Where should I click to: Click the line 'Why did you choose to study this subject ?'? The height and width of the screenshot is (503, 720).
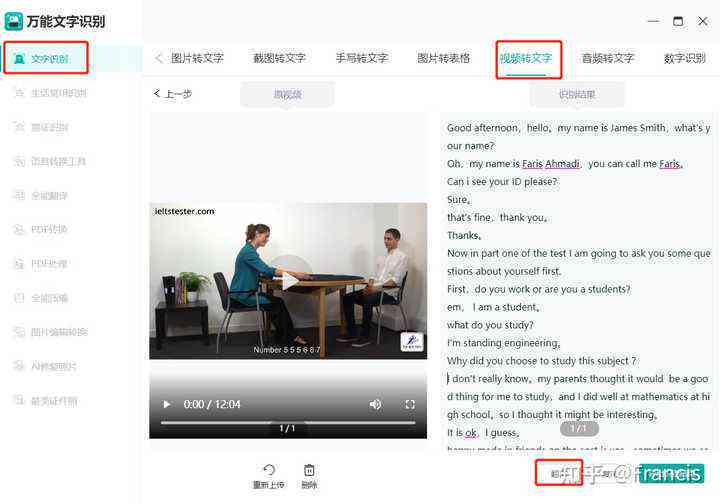point(542,361)
